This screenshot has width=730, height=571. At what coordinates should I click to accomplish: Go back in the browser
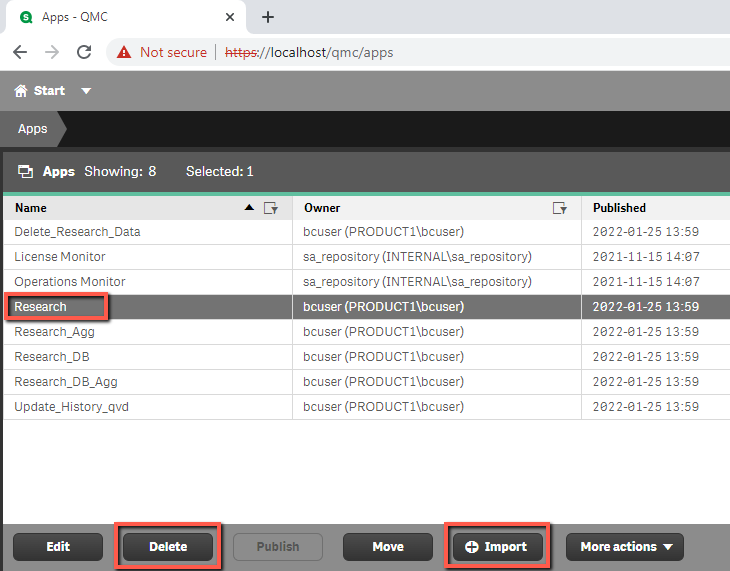coord(20,52)
